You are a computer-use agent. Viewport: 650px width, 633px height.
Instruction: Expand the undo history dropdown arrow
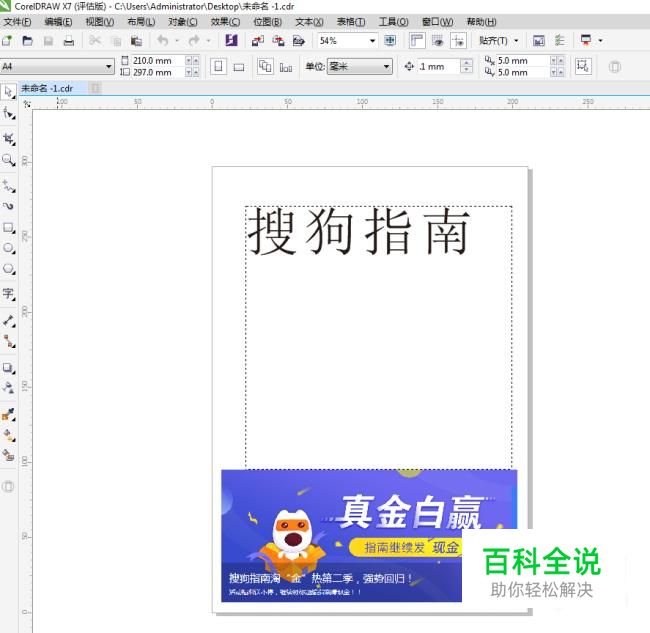coord(177,41)
